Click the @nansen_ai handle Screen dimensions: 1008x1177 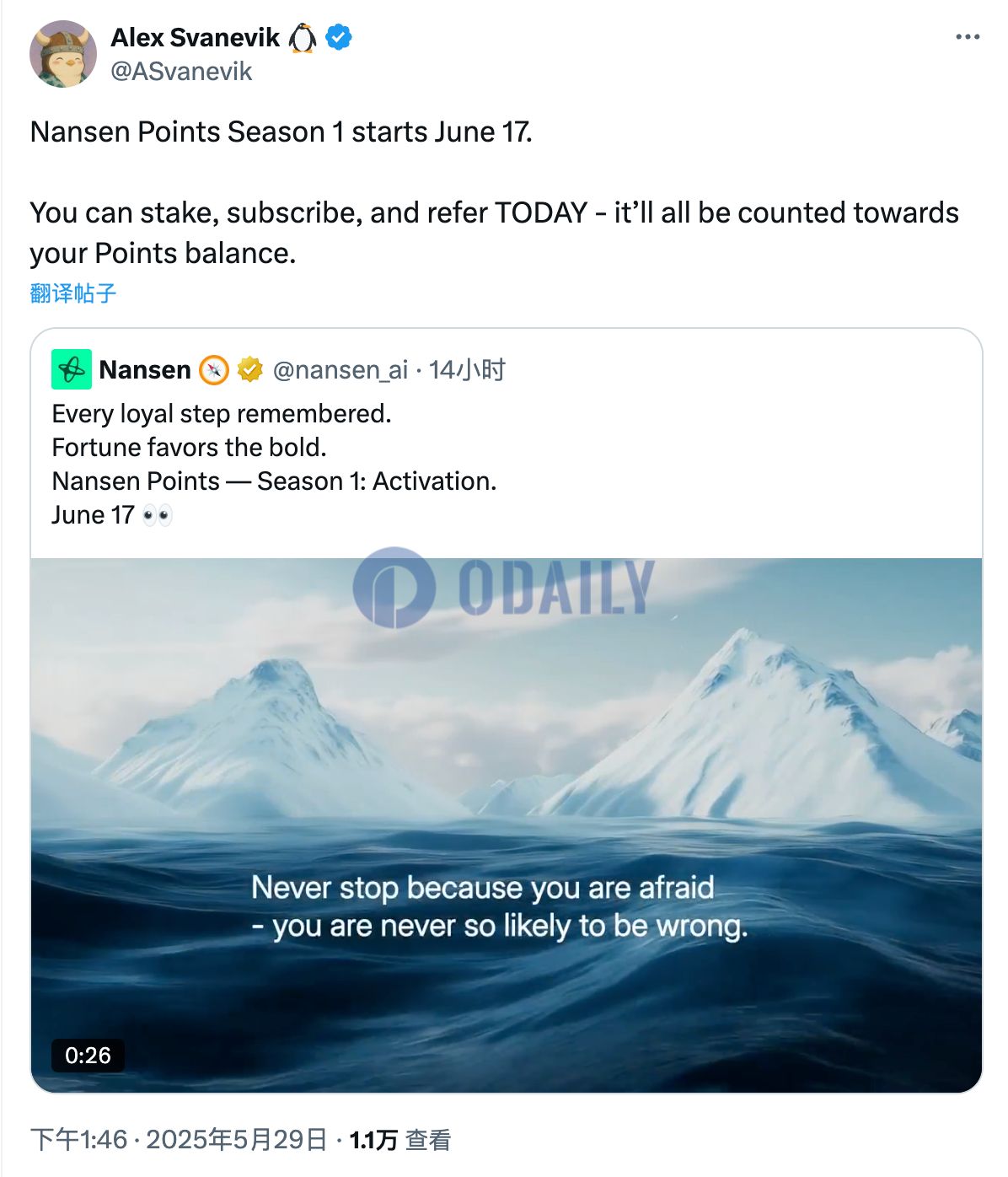pyautogui.click(x=340, y=369)
